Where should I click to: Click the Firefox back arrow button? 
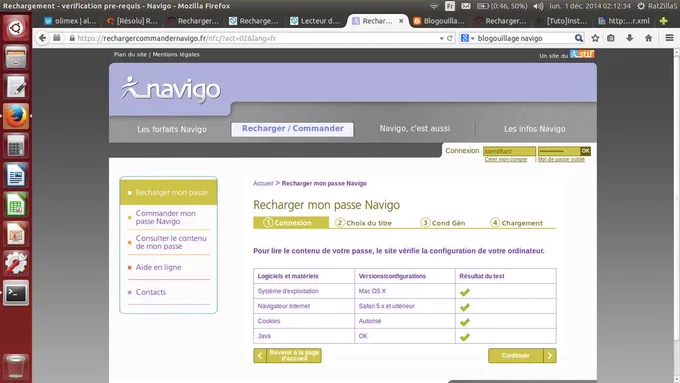pyautogui.click(x=42, y=38)
